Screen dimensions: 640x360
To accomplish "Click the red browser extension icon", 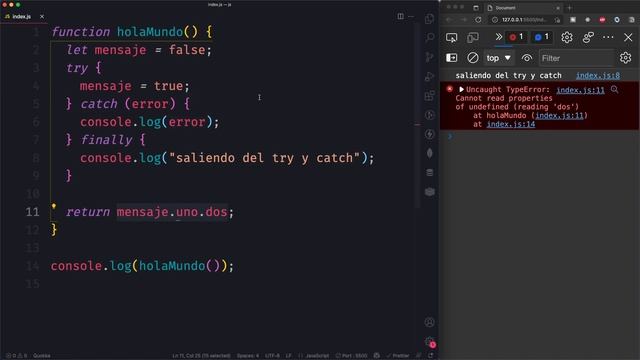I will click(x=602, y=20).
